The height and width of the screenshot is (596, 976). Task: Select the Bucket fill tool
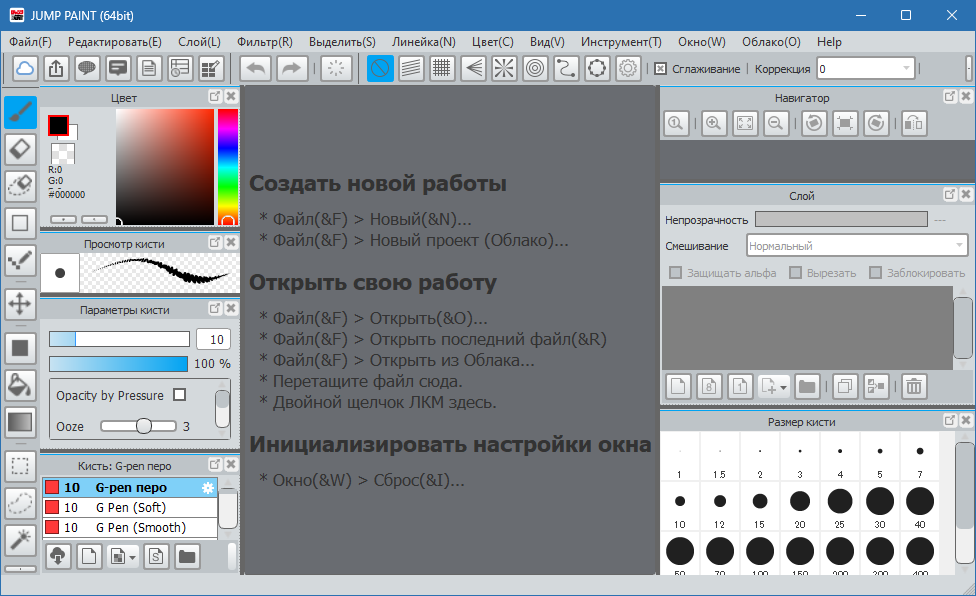[x=21, y=385]
